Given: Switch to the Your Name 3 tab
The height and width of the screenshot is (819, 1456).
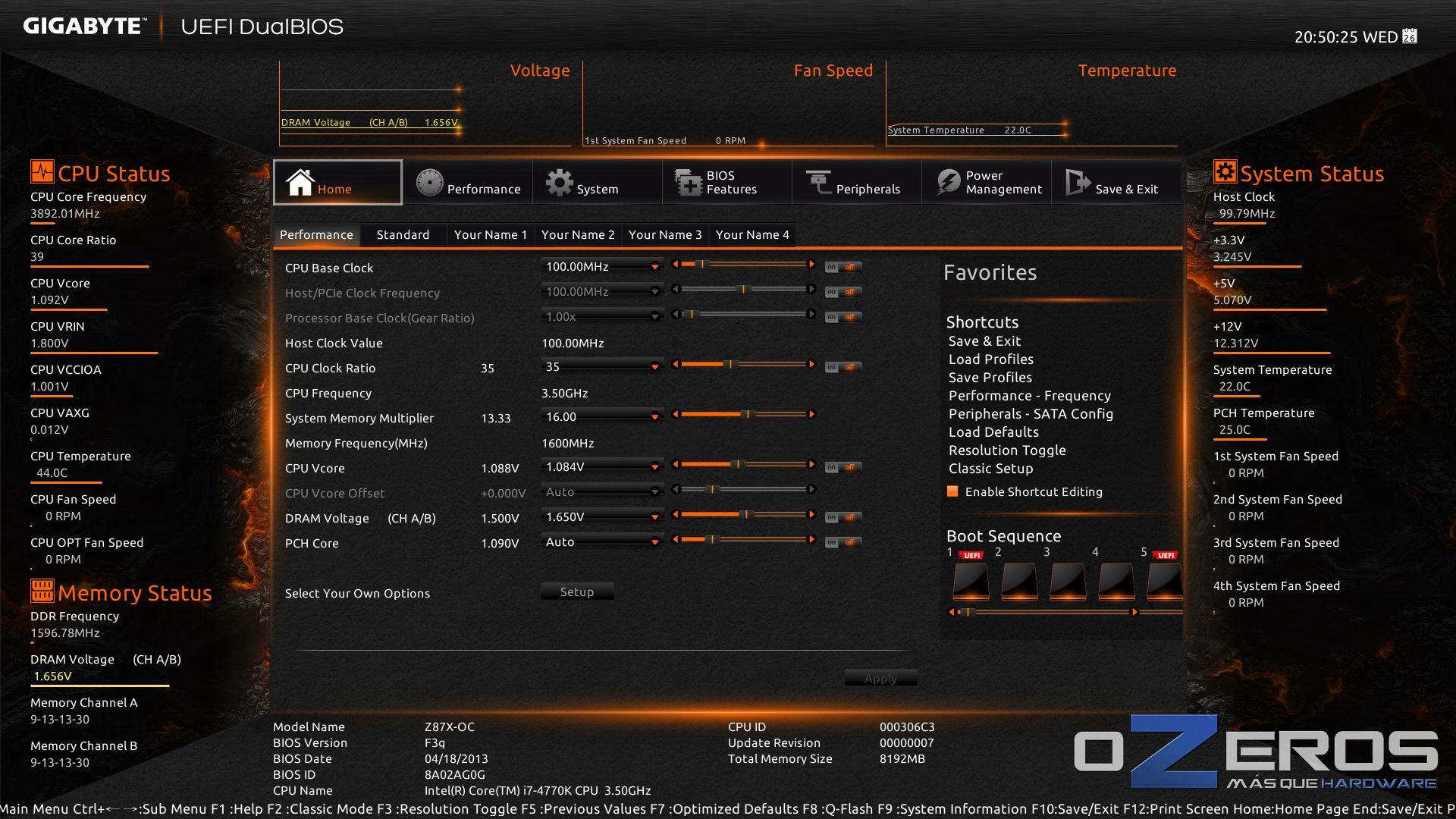Looking at the screenshot, I should (665, 234).
